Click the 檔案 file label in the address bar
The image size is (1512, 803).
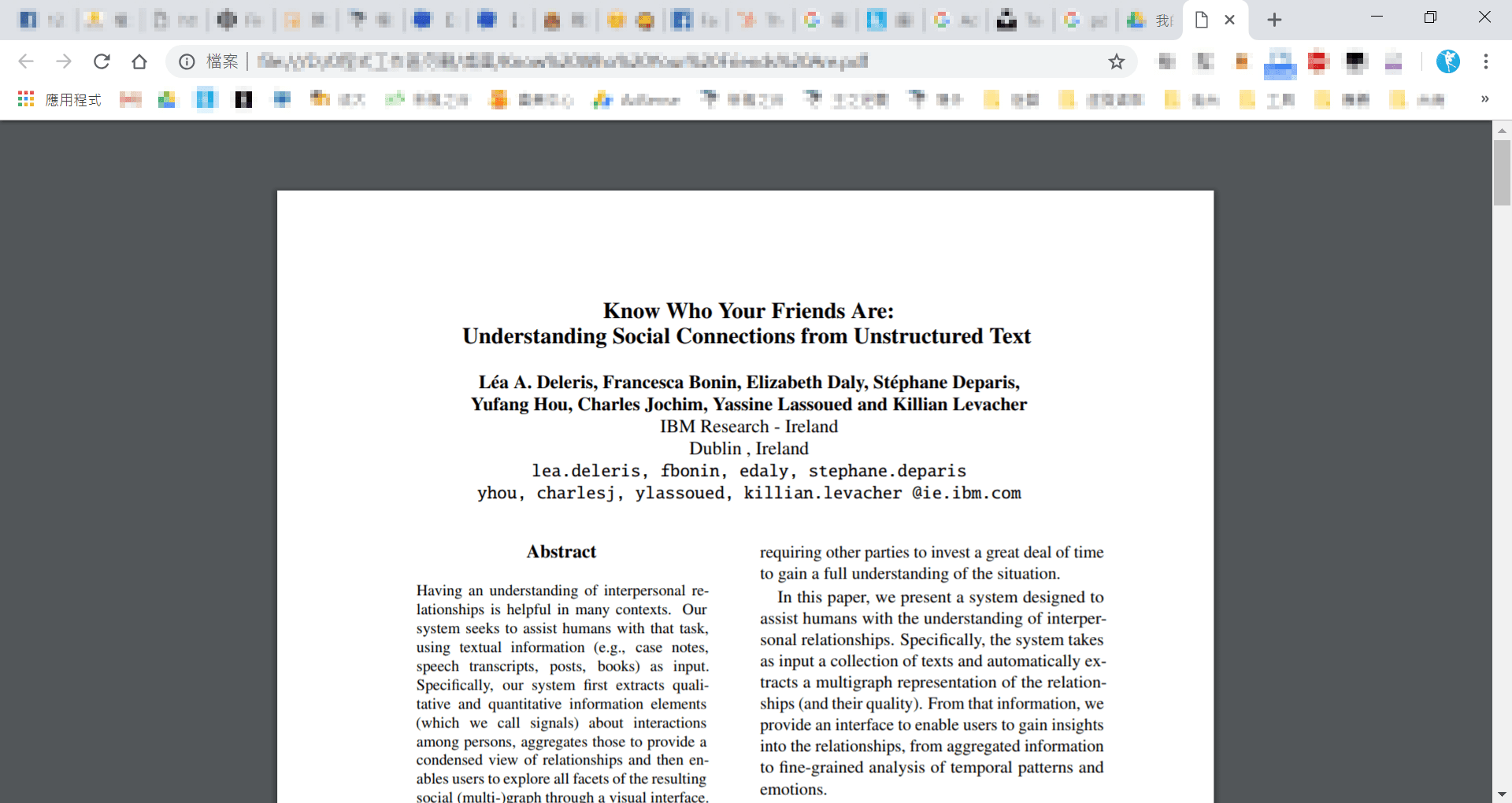pos(222,61)
